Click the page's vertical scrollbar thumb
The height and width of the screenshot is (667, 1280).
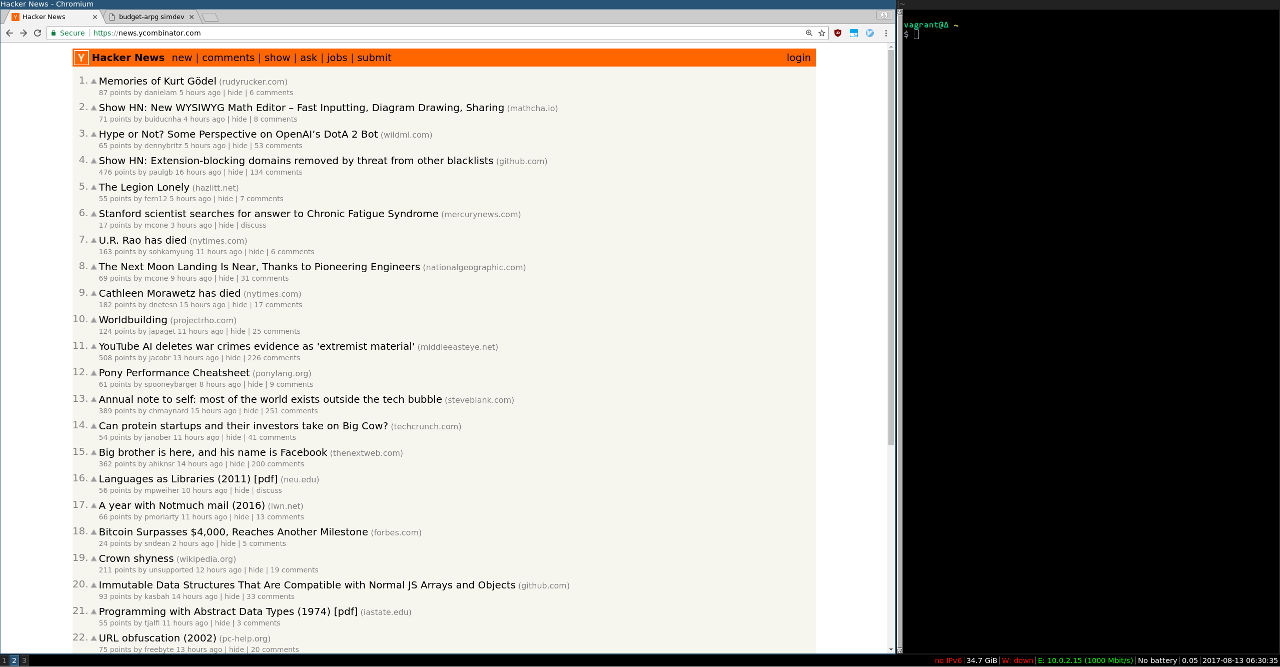[x=891, y=247]
